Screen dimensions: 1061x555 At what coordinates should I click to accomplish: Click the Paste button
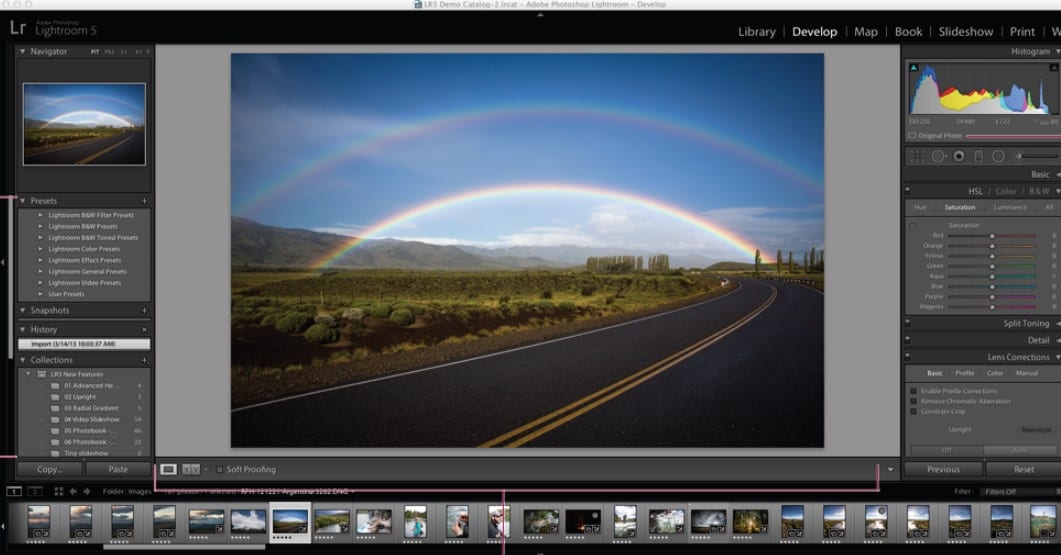(x=118, y=469)
